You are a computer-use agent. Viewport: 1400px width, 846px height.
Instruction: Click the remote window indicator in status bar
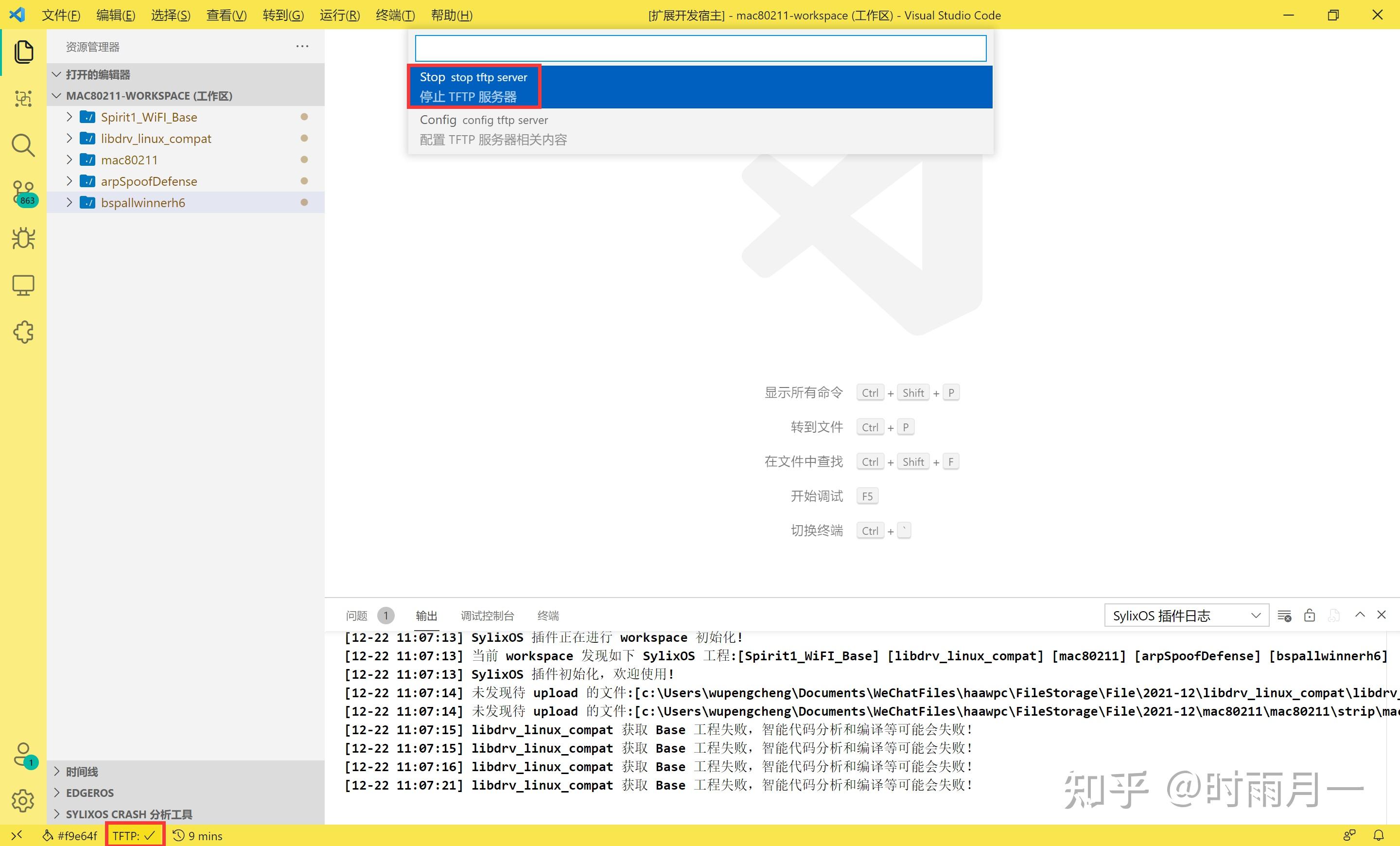[x=17, y=835]
